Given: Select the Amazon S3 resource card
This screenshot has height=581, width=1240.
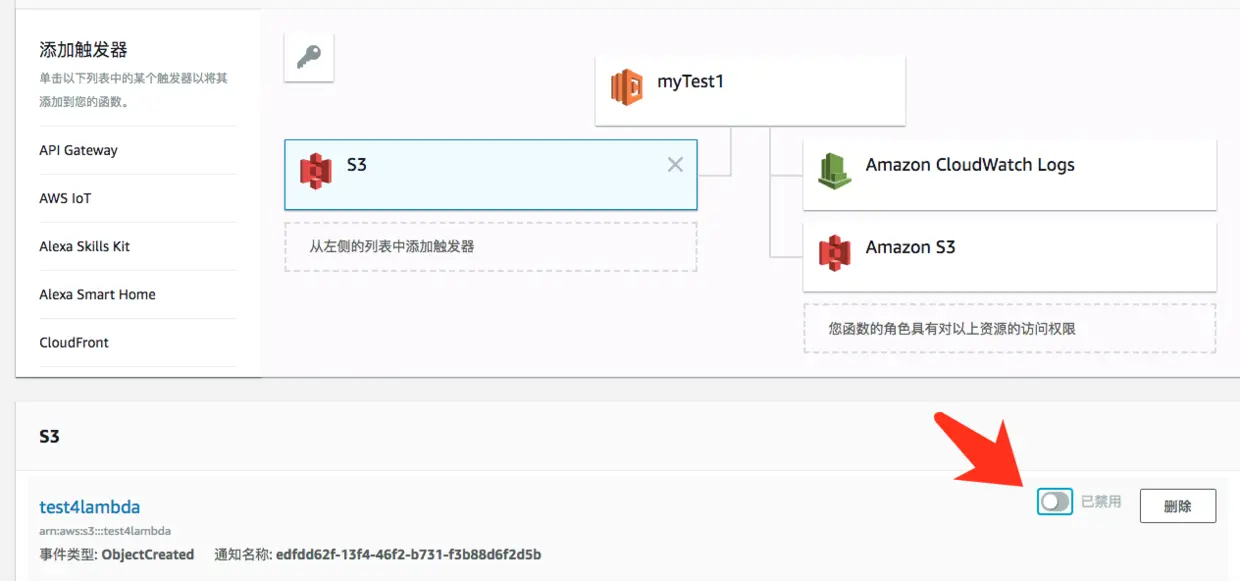Looking at the screenshot, I should tap(1010, 257).
